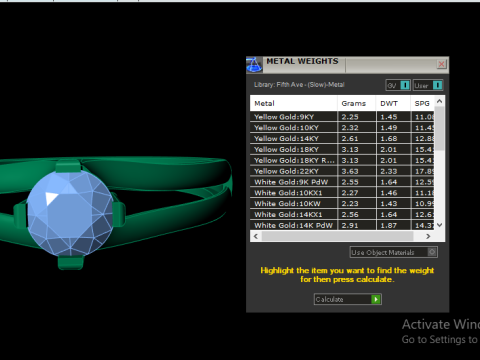
Task: Select the blue gemstone in the viewport
Action: (70, 213)
